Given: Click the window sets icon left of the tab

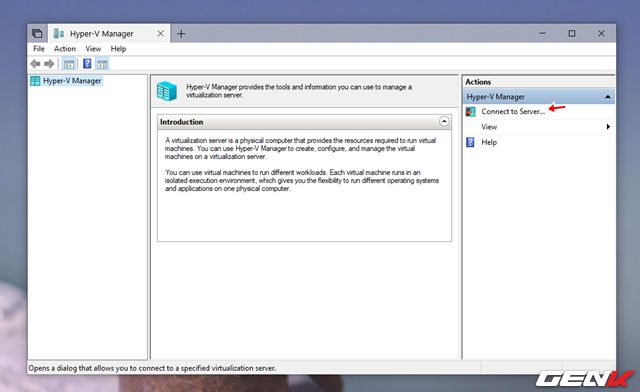Looking at the screenshot, I should [37, 33].
